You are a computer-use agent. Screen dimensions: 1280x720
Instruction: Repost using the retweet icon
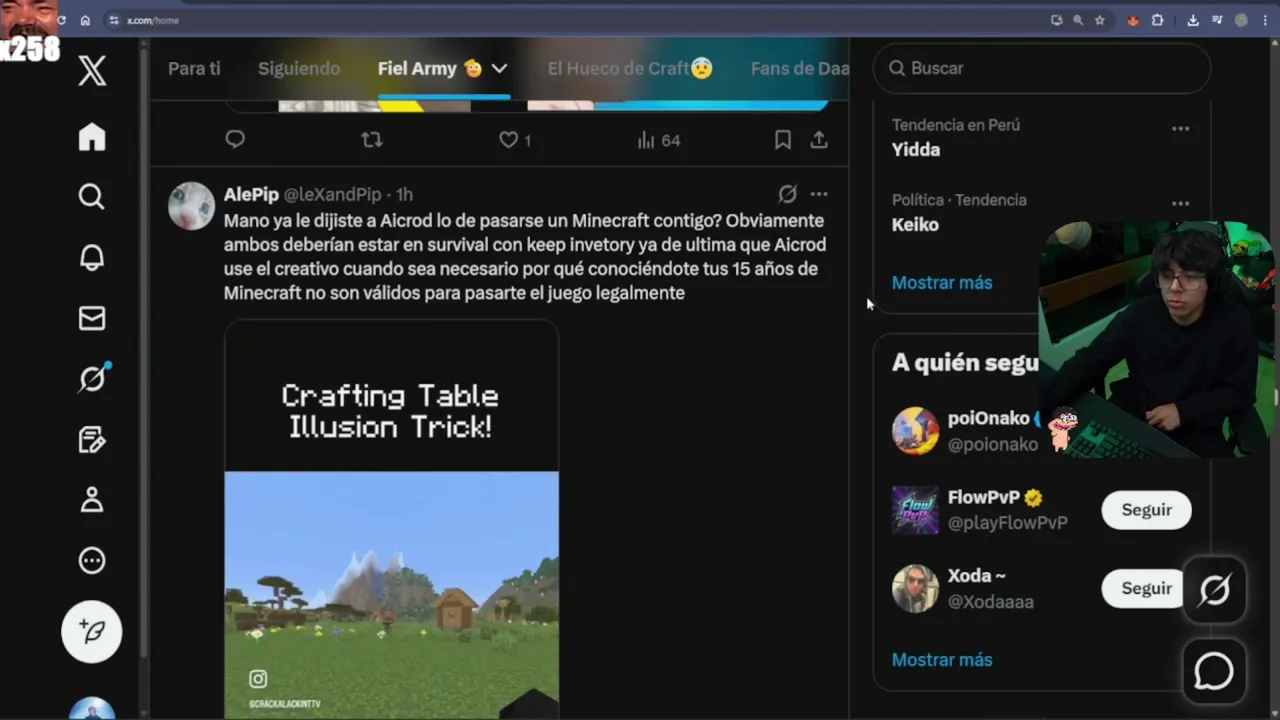click(372, 140)
